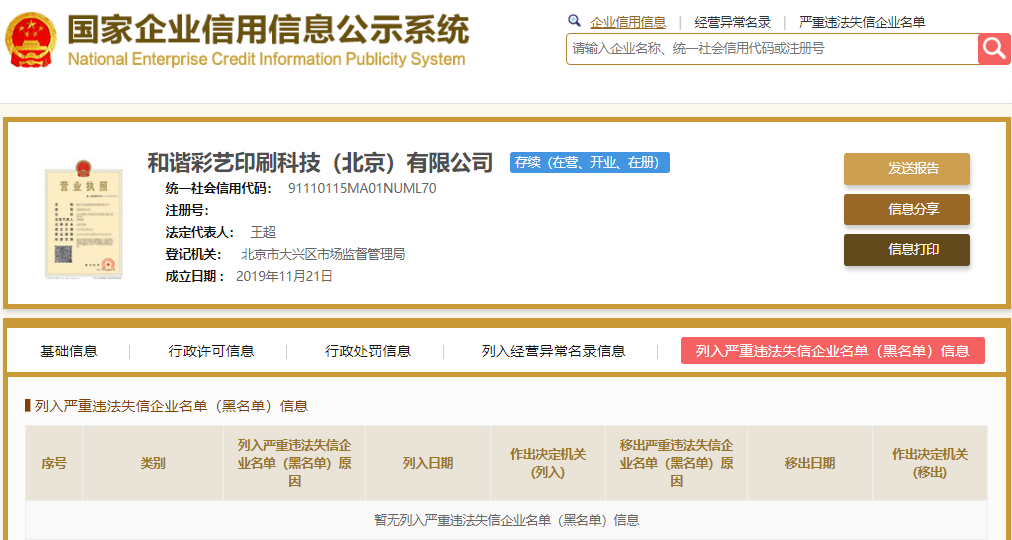Click the 成立日期 label
This screenshot has width=1012, height=540.
[196, 276]
